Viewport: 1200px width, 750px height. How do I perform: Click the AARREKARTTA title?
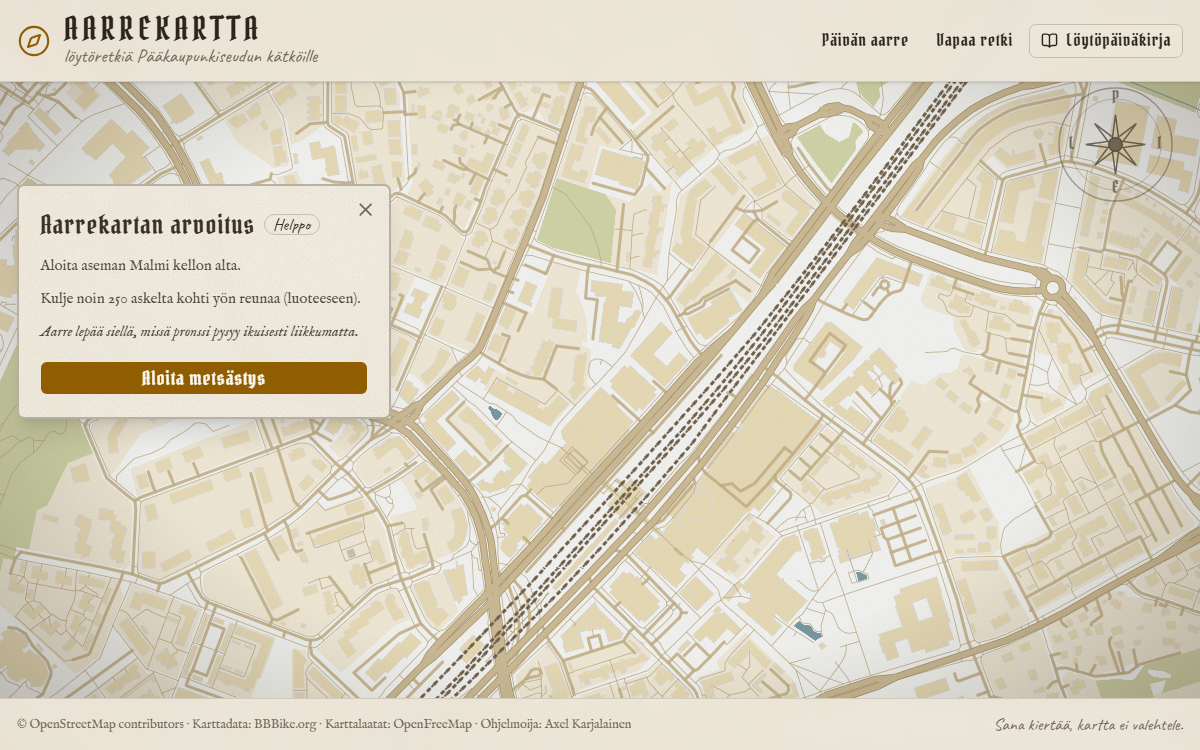161,28
